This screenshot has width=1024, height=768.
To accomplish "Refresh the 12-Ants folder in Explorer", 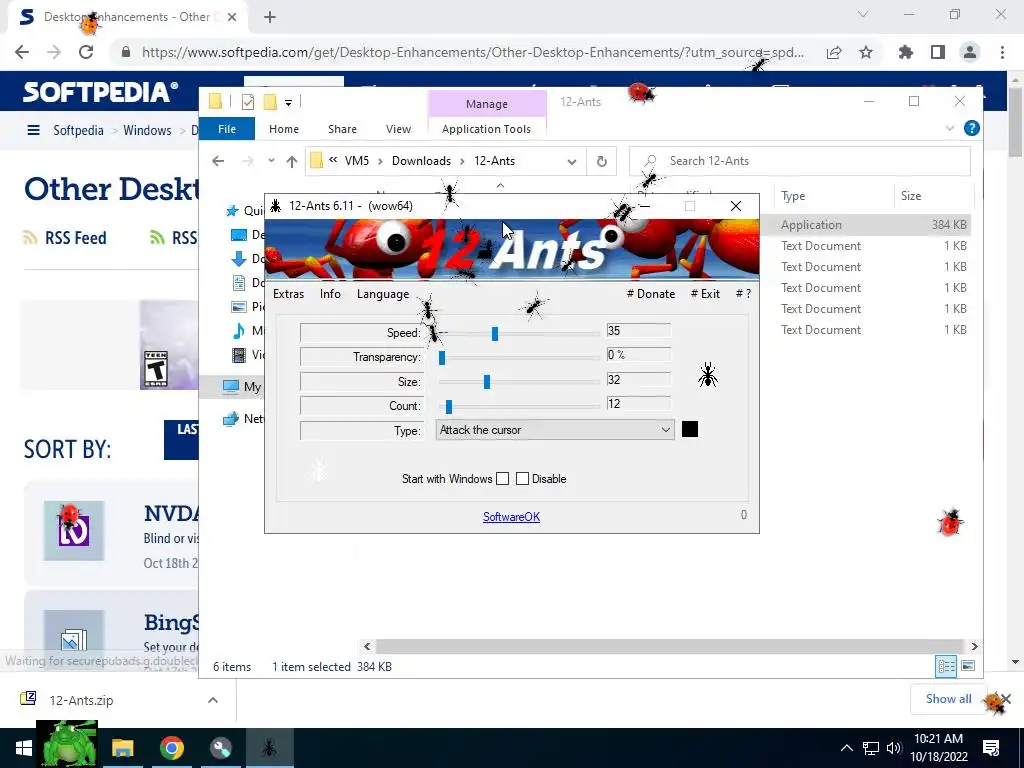I will [601, 161].
